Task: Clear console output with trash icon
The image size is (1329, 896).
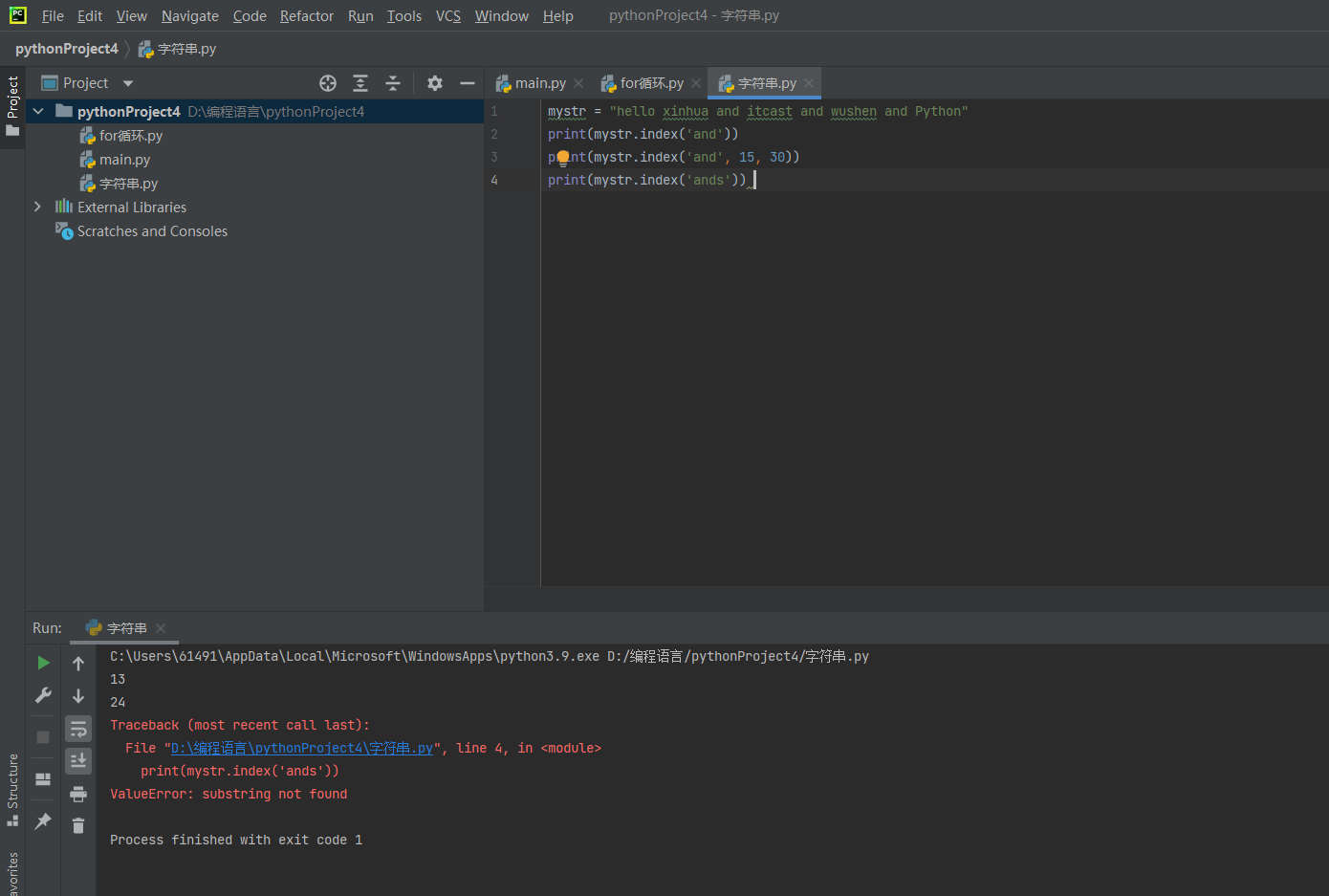Action: [x=78, y=825]
